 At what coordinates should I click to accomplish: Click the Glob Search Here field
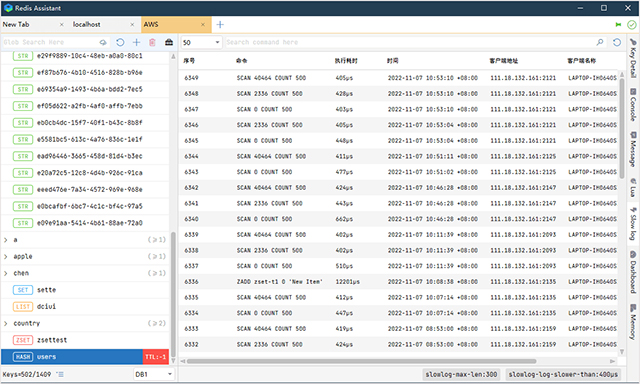pyautogui.click(x=51, y=42)
